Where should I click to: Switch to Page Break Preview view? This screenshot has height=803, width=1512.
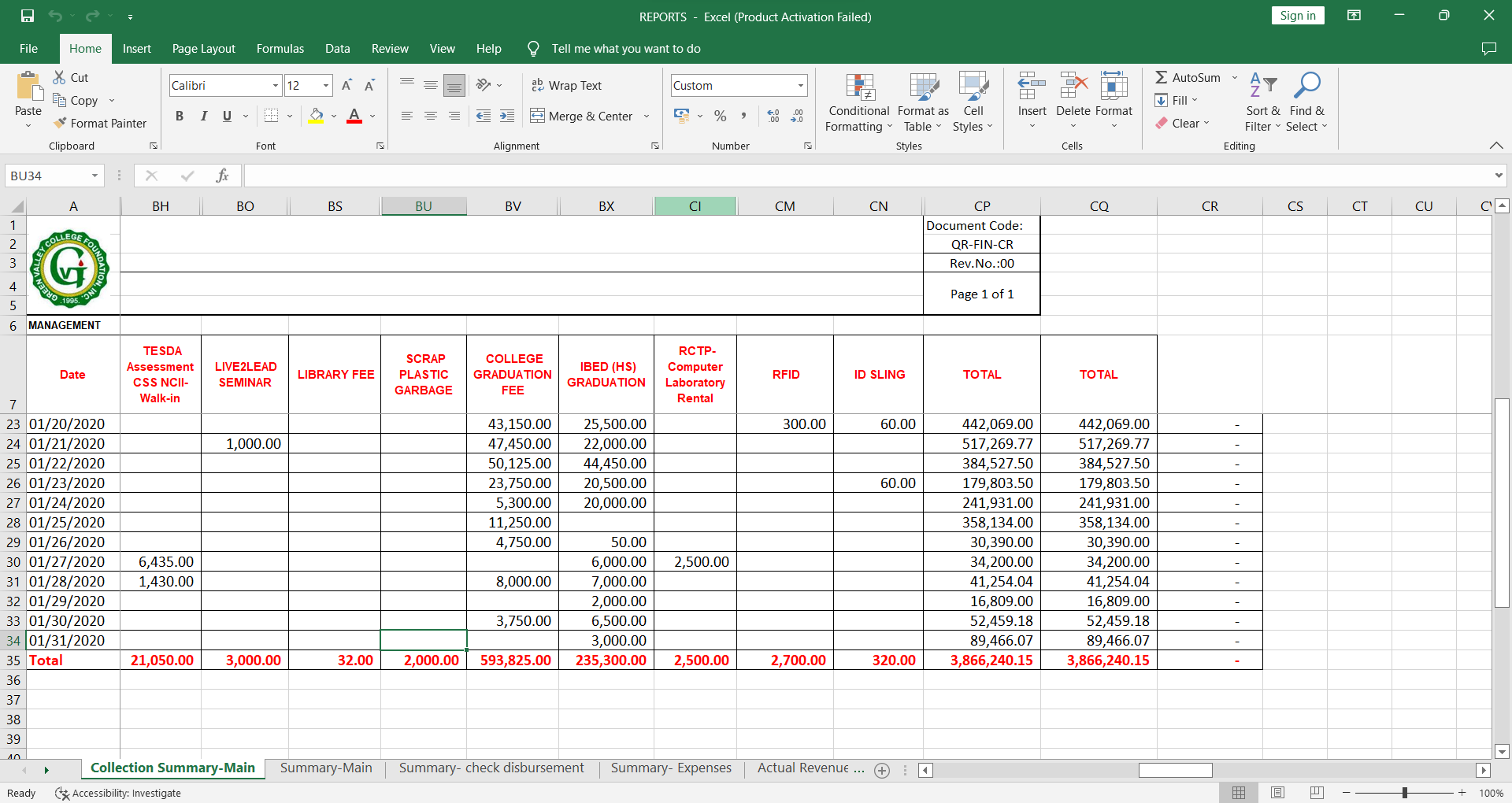click(1316, 793)
